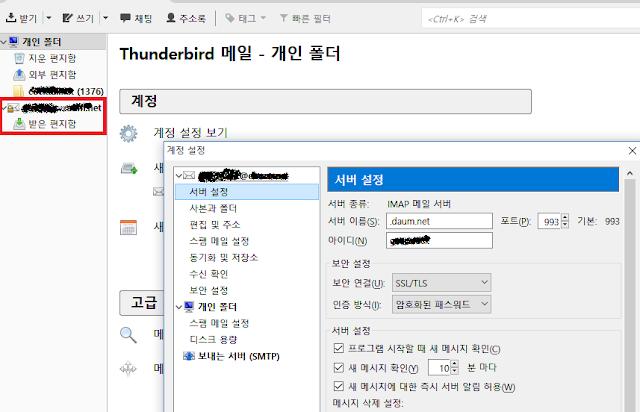
Task: Close the 계정 설정 dialog
Action: click(632, 151)
